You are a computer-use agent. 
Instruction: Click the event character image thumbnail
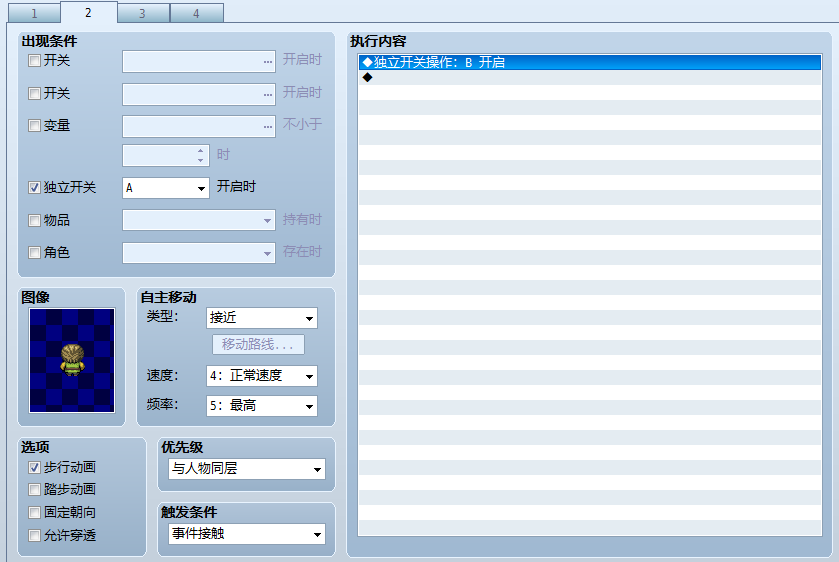point(72,360)
